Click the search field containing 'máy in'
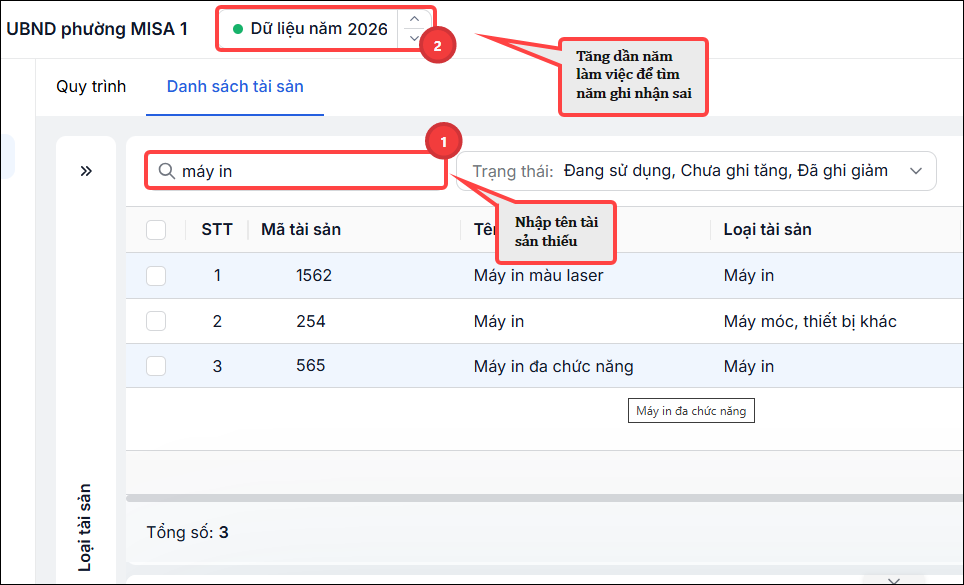This screenshot has height=585, width=964. point(296,171)
